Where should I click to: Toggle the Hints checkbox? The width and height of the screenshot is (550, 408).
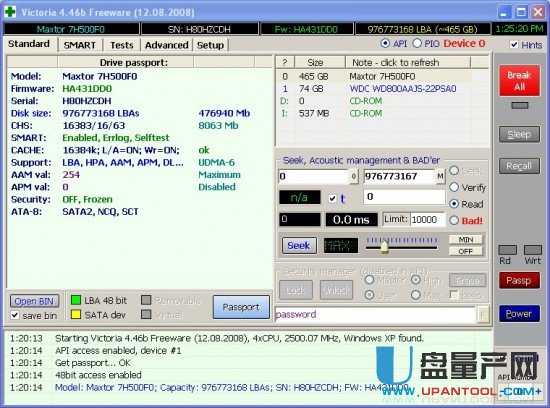coord(514,45)
